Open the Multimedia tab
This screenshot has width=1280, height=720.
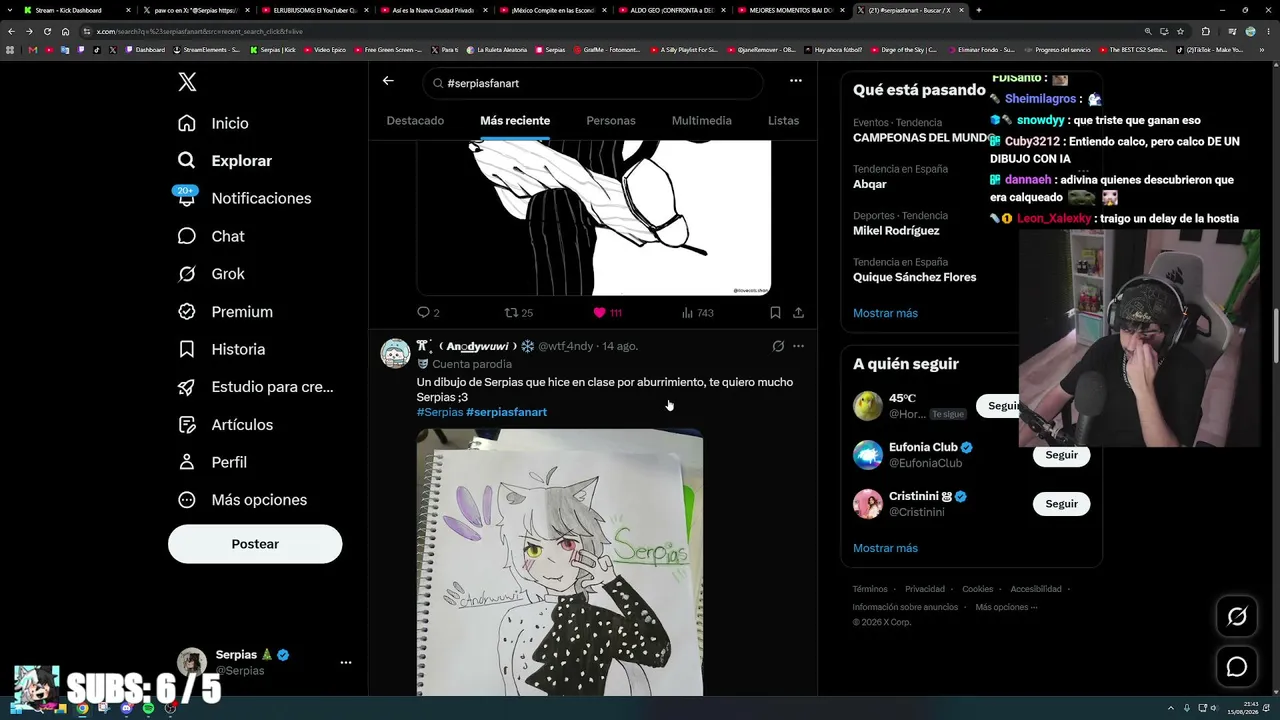pos(702,121)
